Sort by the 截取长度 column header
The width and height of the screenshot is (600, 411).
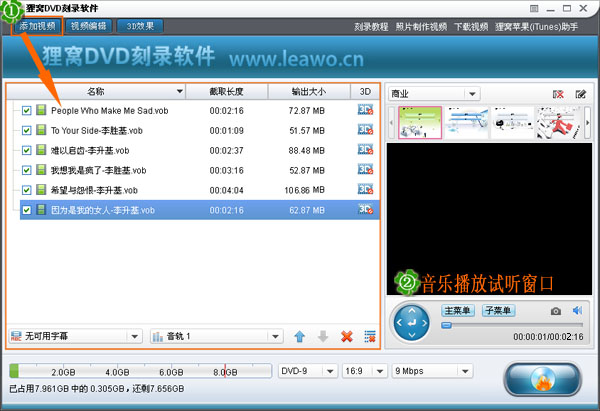[x=227, y=91]
